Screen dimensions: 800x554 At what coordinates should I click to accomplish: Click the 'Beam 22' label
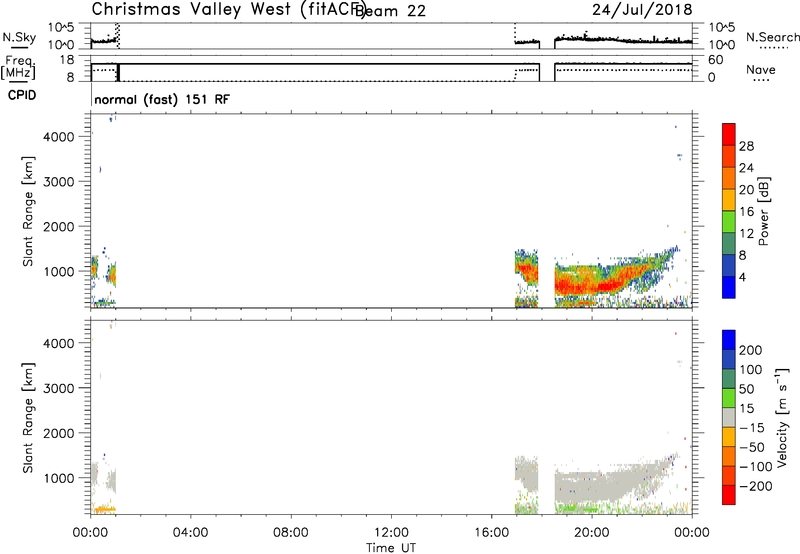[390, 11]
